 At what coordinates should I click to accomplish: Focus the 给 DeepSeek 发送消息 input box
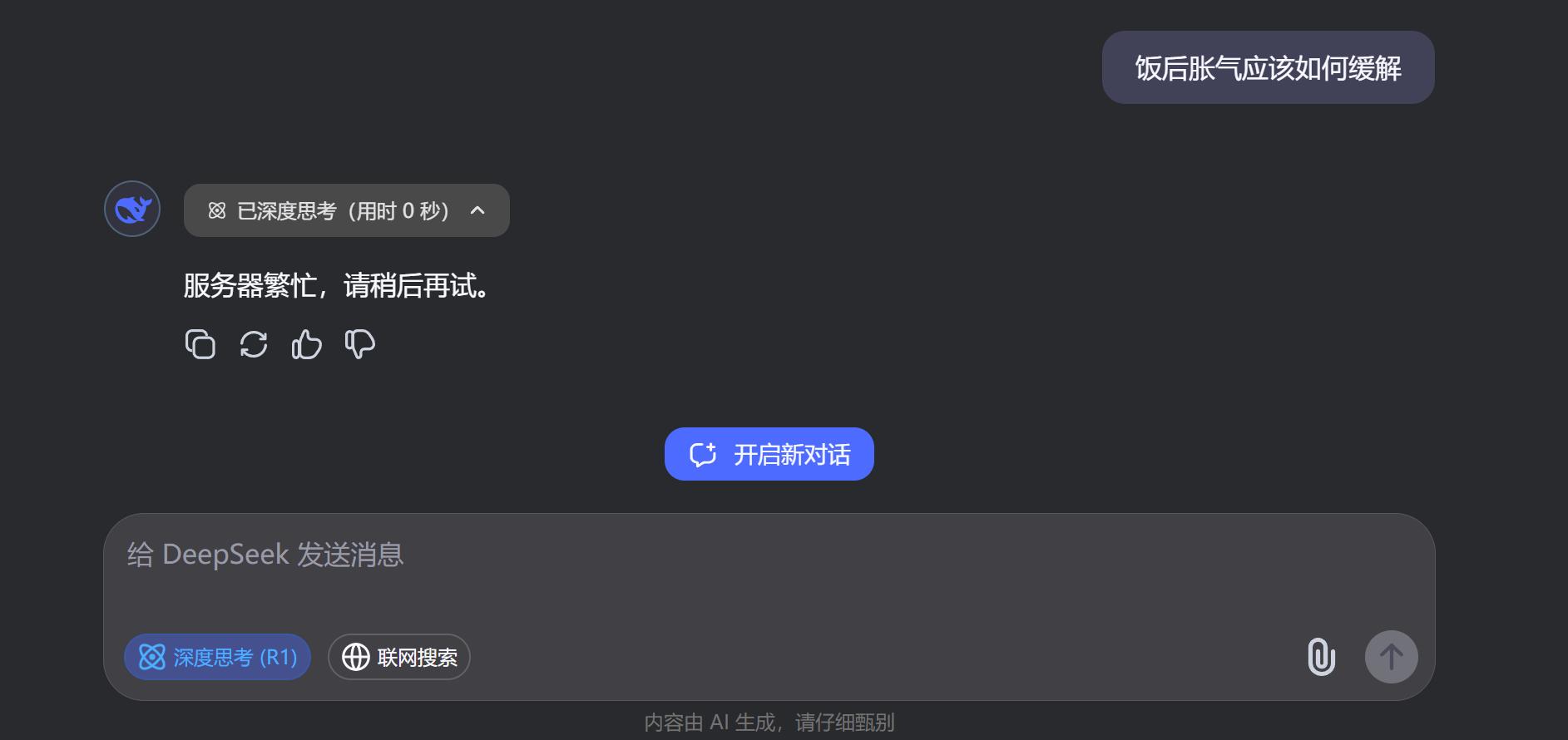[x=769, y=574]
